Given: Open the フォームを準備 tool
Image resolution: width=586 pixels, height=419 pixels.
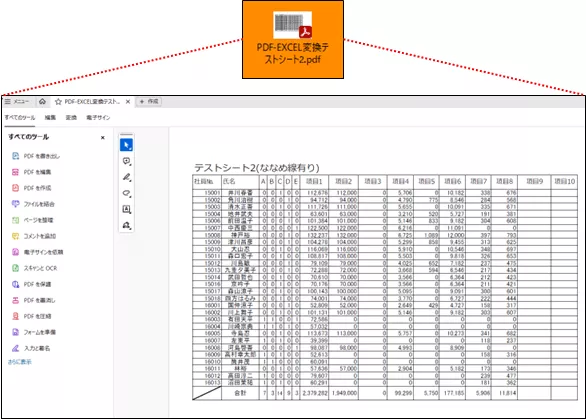Looking at the screenshot, I should coord(34,332).
